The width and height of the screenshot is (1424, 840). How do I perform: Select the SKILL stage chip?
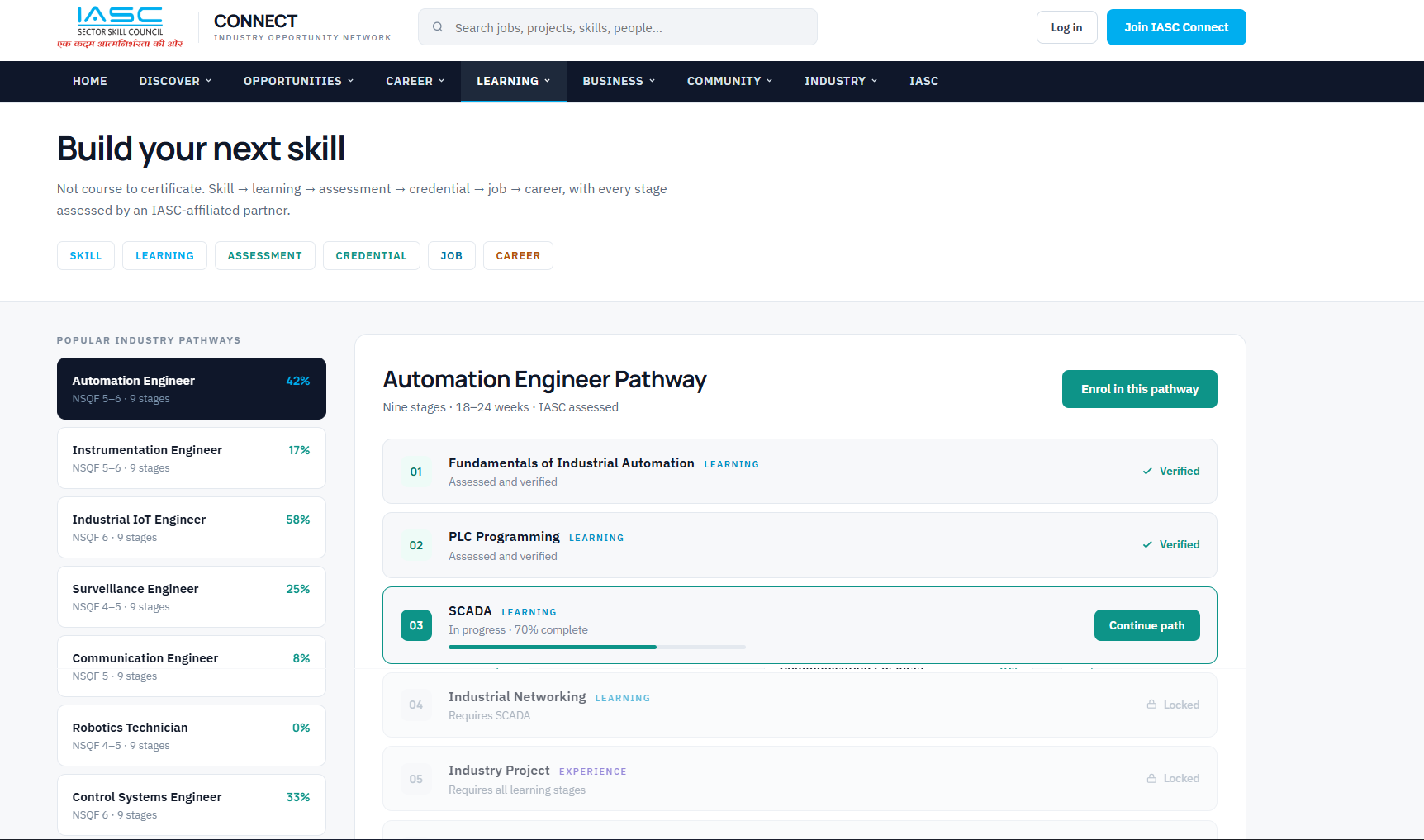[x=86, y=256]
